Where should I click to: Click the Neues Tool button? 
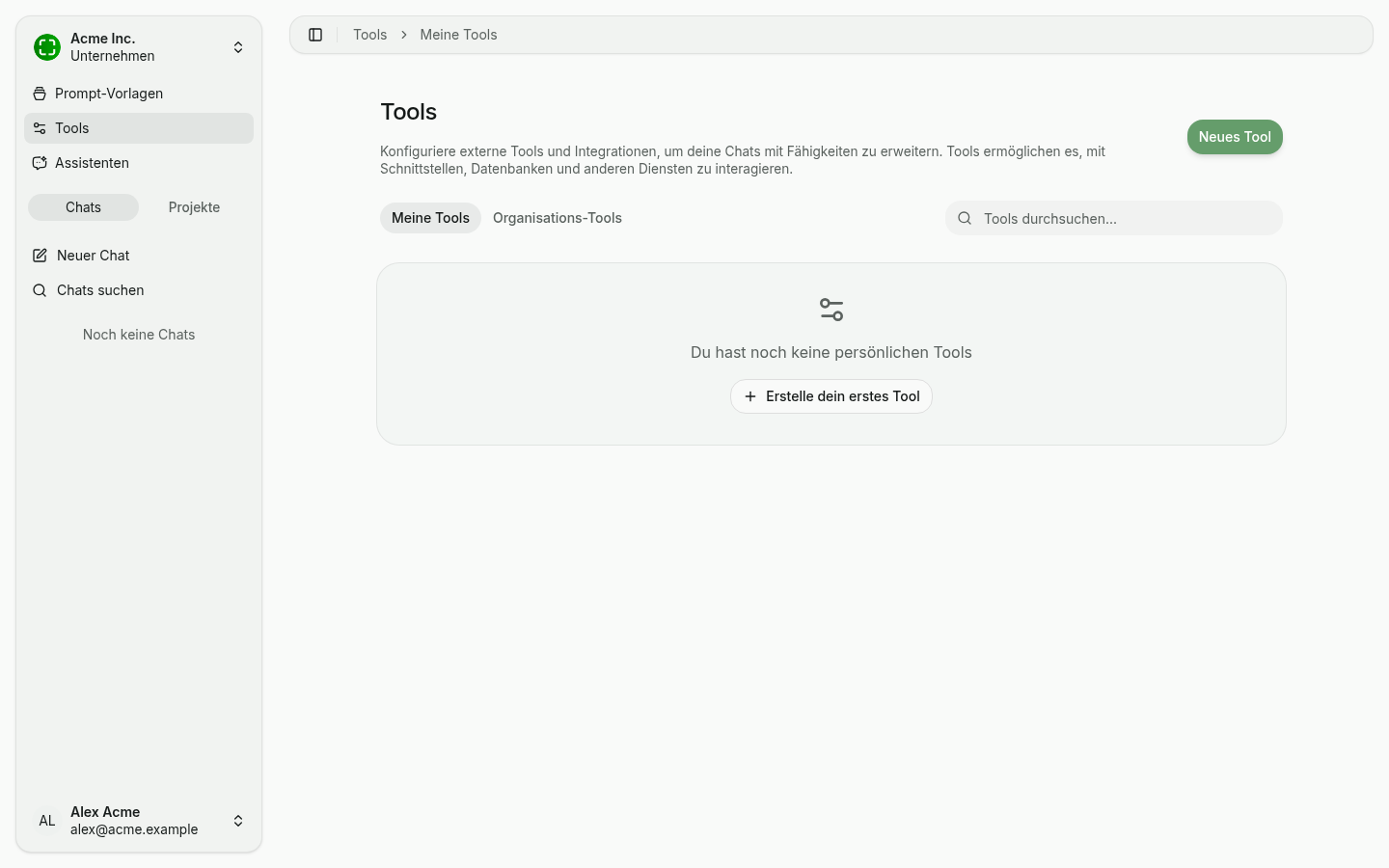pyautogui.click(x=1235, y=137)
